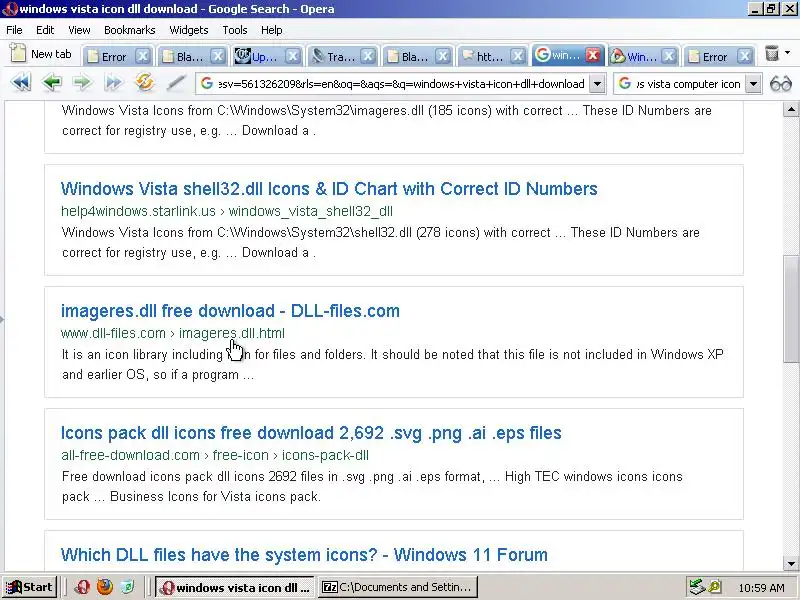The height and width of the screenshot is (600, 800).
Task: Open Windows Vista shell32.dll Icons & ID Chart result
Action: point(329,189)
